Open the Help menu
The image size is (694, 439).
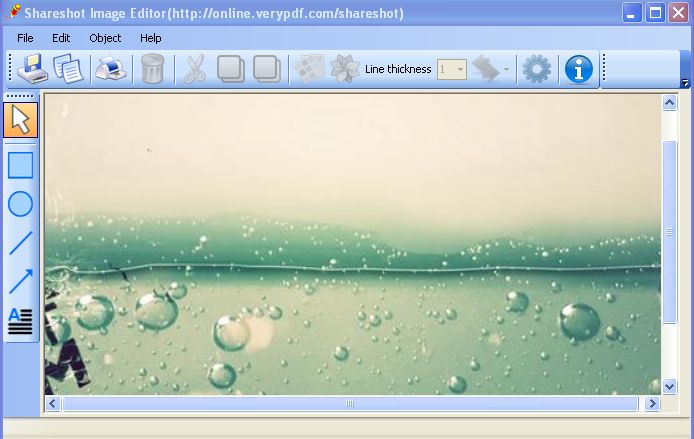pyautogui.click(x=150, y=38)
